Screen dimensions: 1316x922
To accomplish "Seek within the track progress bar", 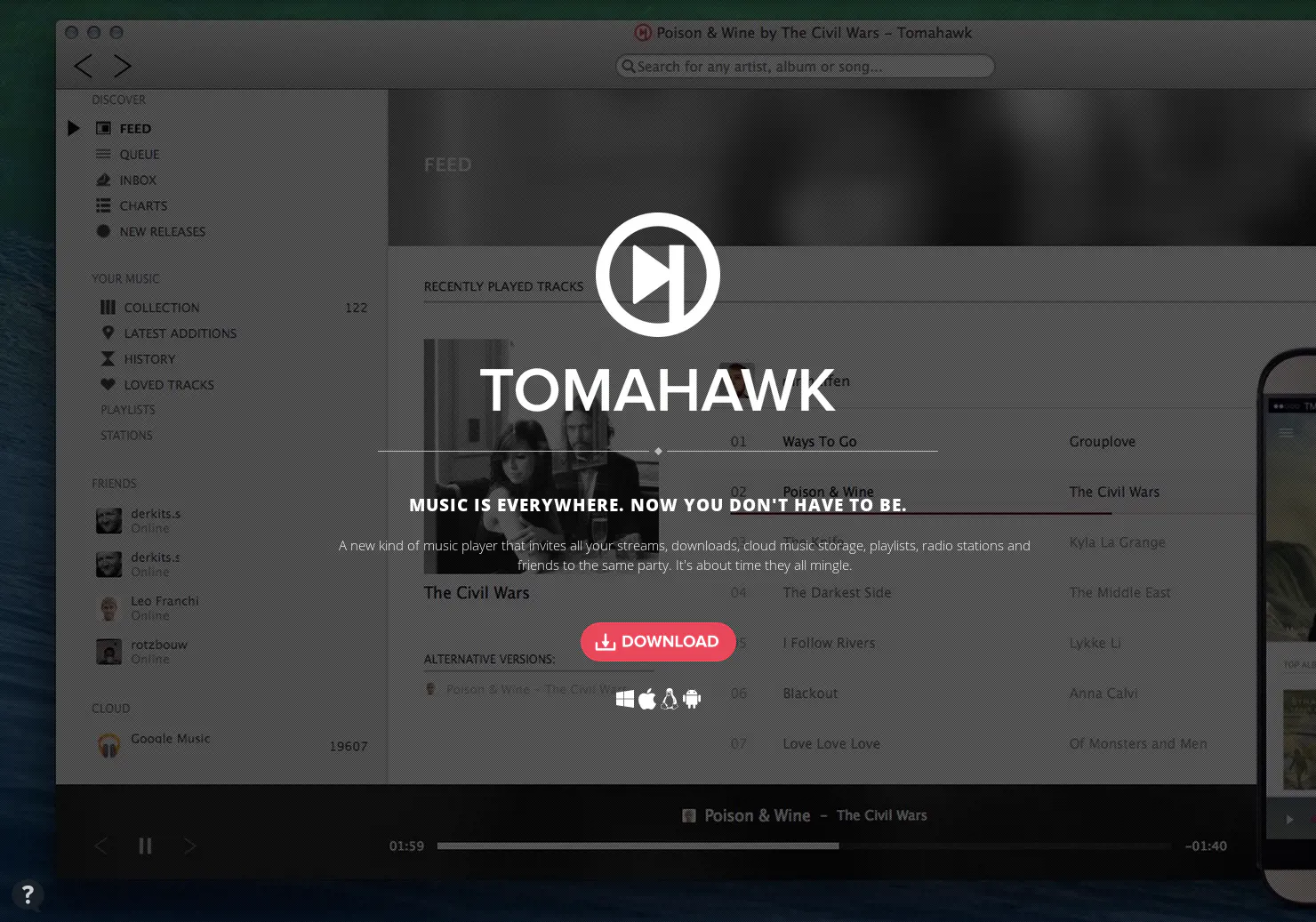I will click(x=804, y=846).
